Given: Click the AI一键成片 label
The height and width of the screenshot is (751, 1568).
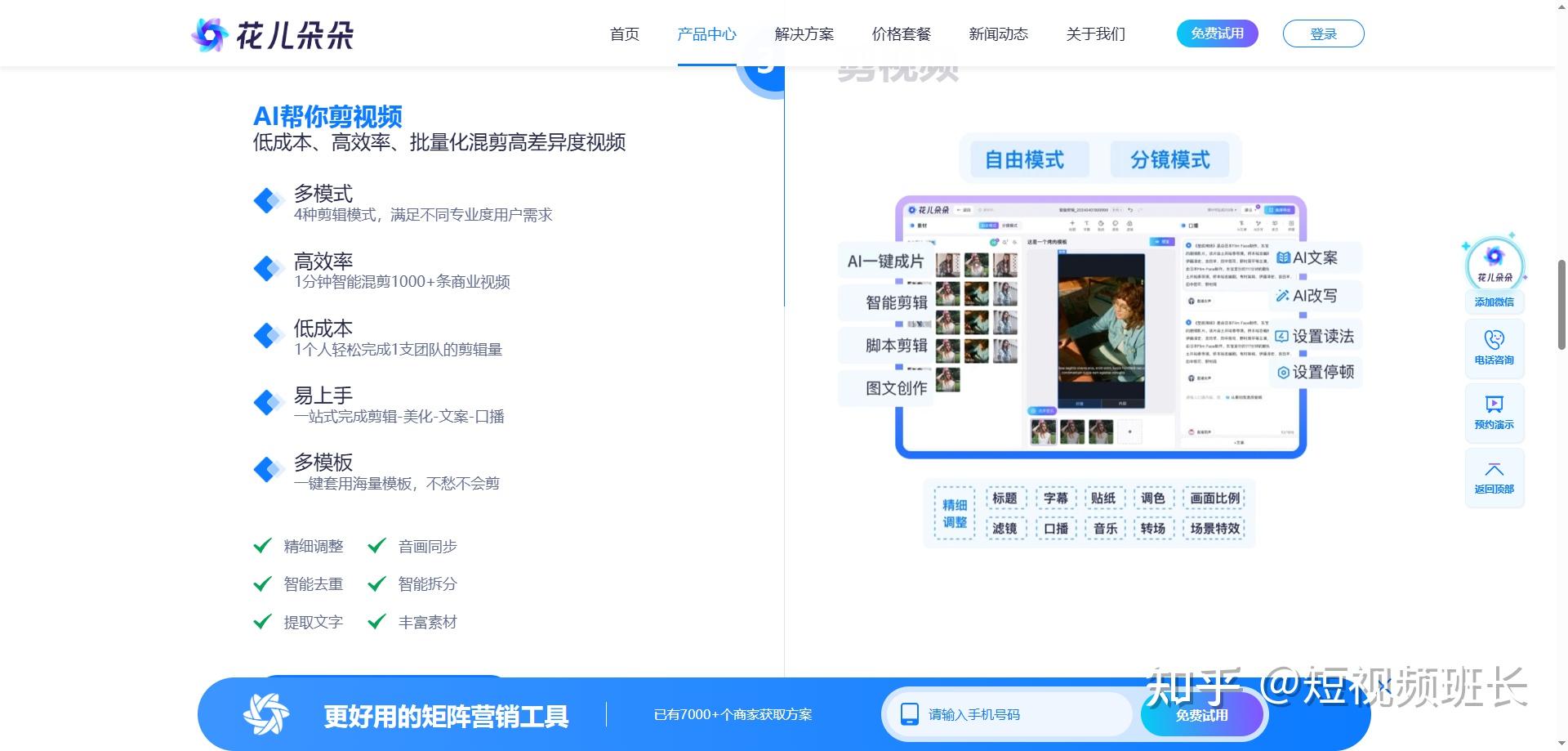Looking at the screenshot, I should click(885, 262).
